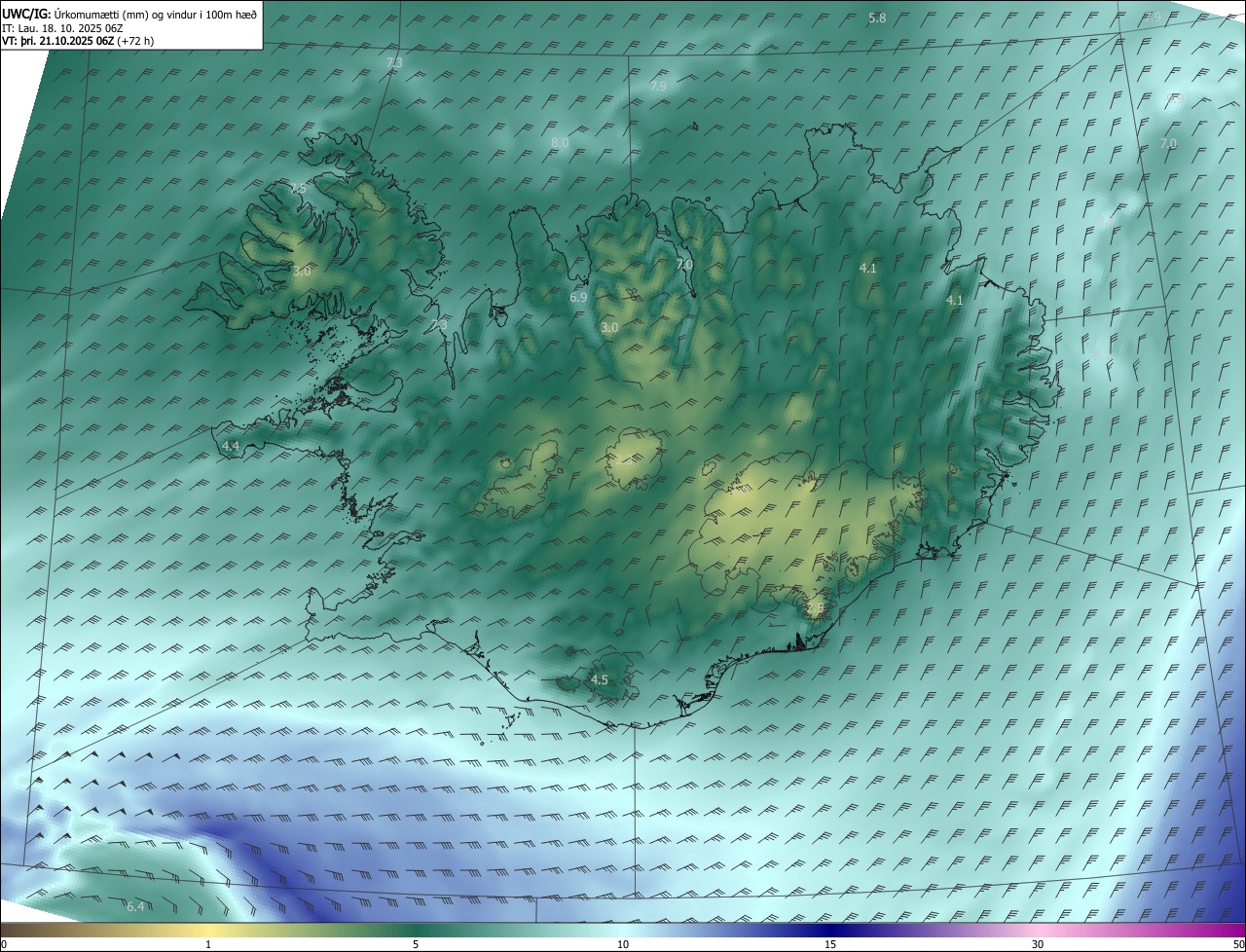
Task: Click the 'VT: þri. 21.10.2025 06Z (+72 h)' line
Action: point(78,41)
